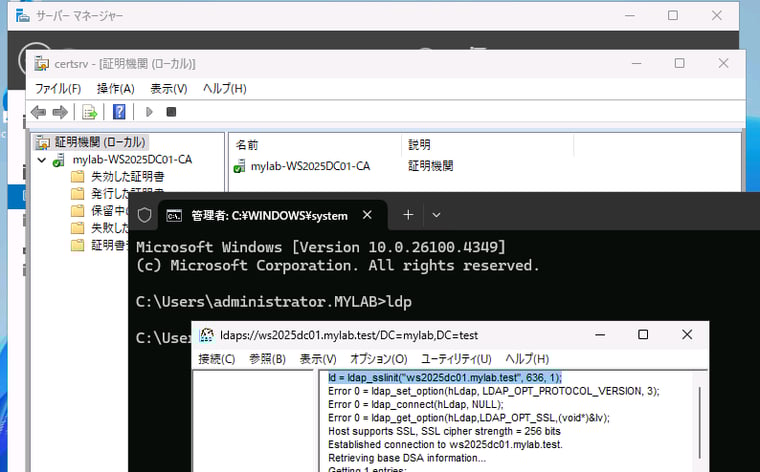Click the Start service play icon

149,112
